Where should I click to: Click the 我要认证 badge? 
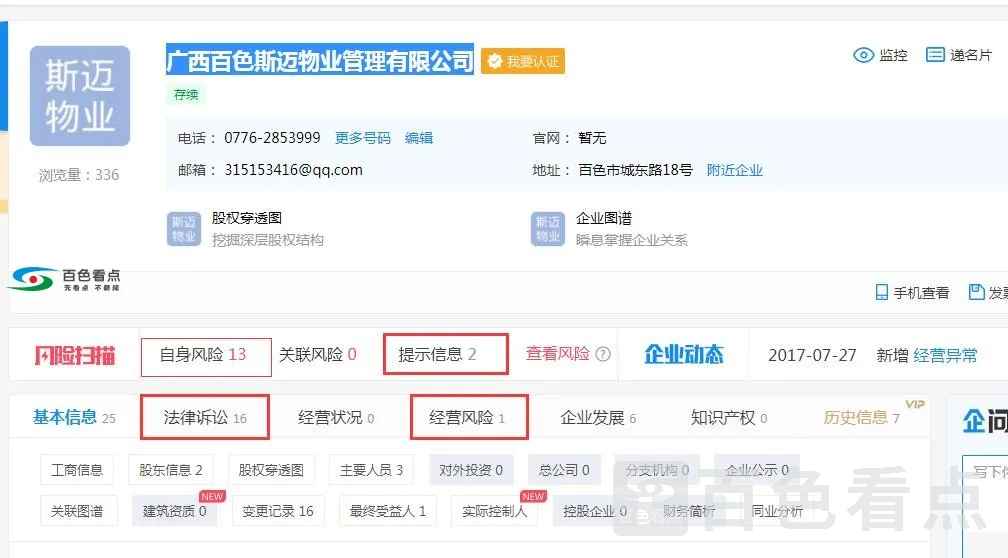tap(523, 61)
